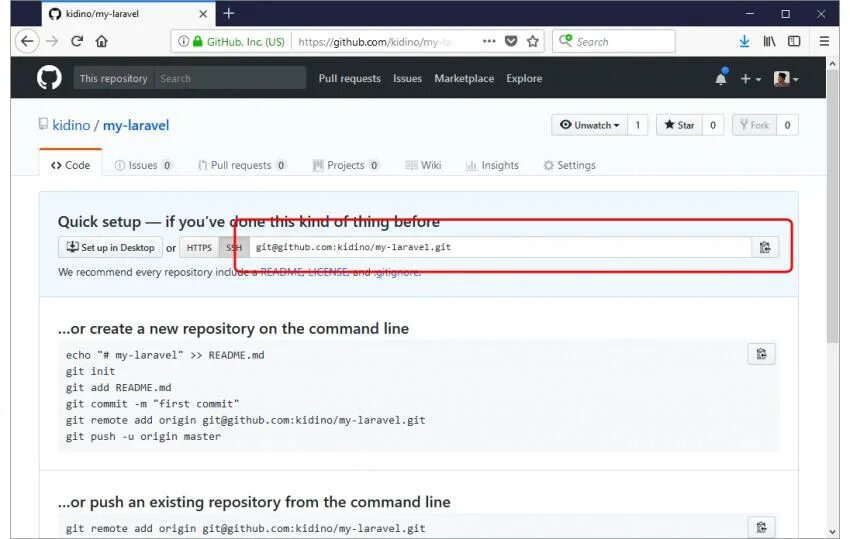Open the Firefox hamburger menu
The height and width of the screenshot is (539, 850).
tap(824, 41)
